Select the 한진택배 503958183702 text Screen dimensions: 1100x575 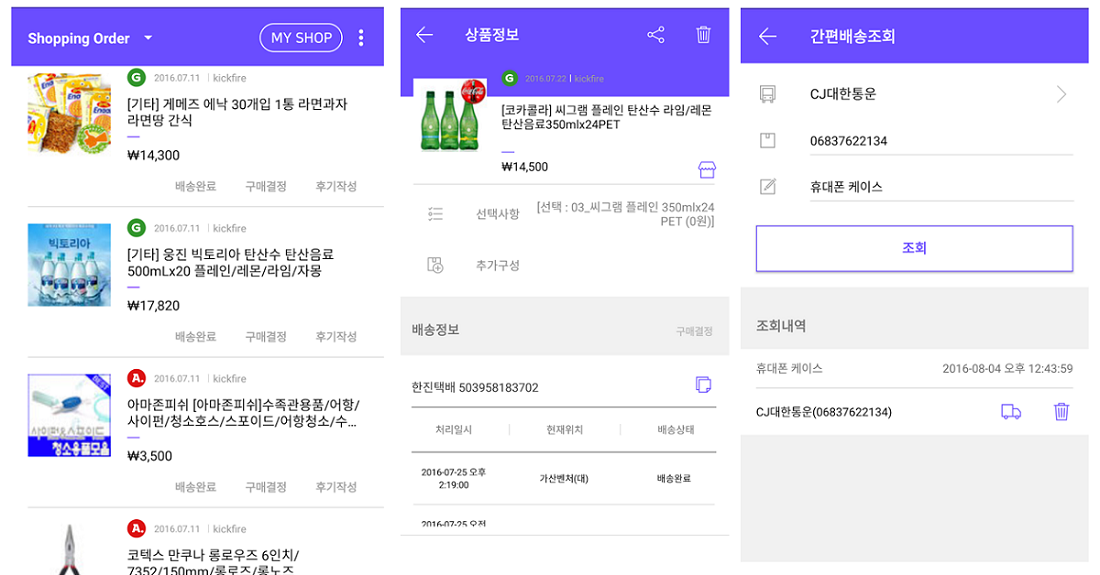pos(475,387)
